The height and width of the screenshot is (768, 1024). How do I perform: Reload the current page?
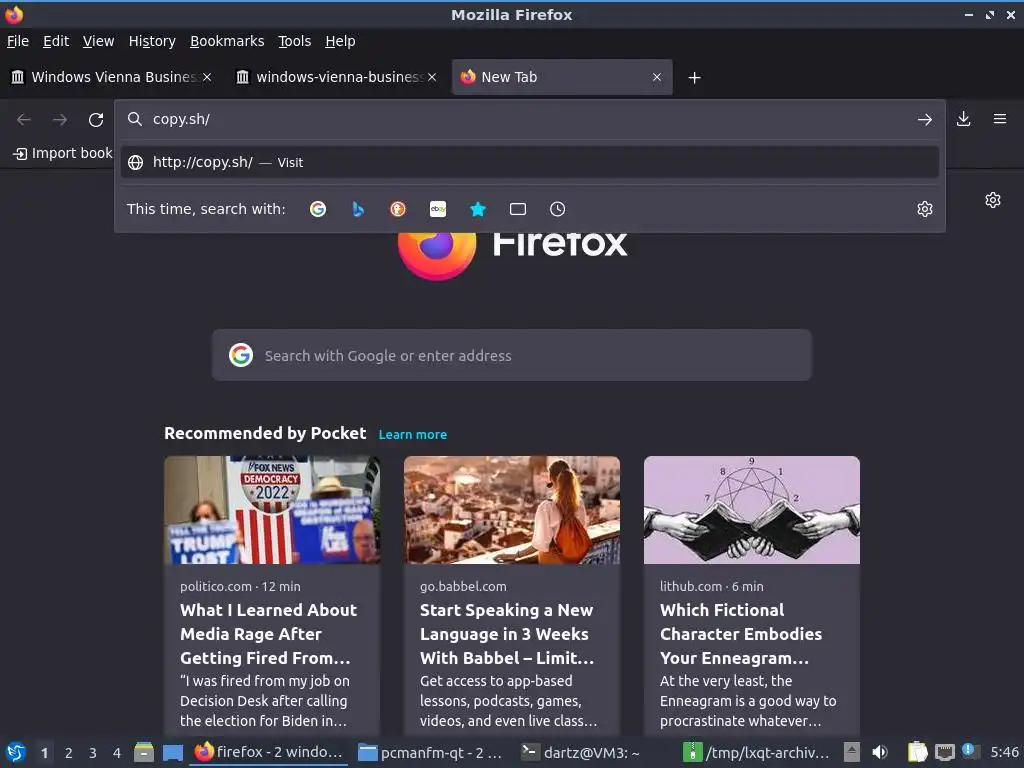[x=96, y=120]
